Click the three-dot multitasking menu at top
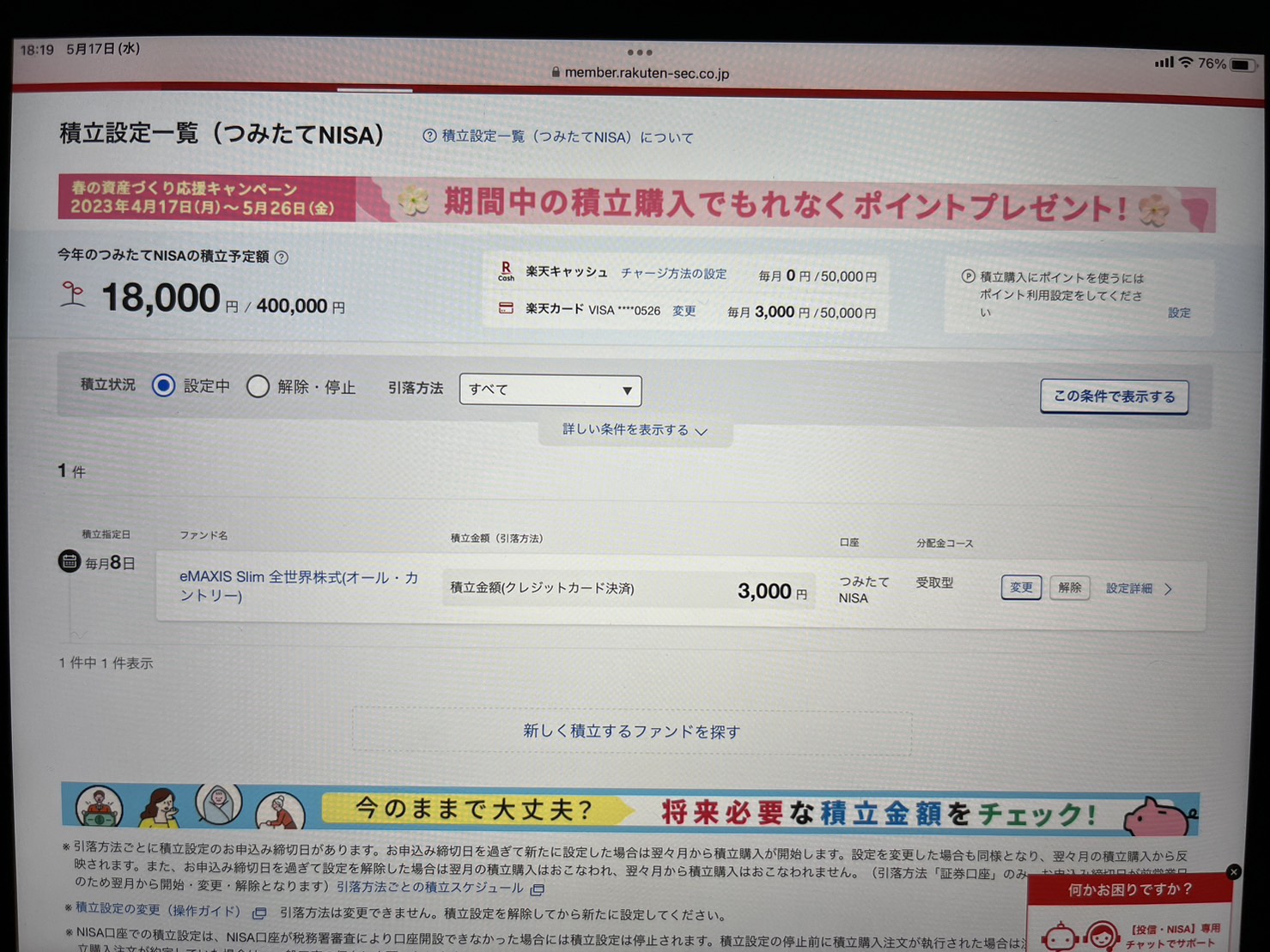 click(x=640, y=52)
